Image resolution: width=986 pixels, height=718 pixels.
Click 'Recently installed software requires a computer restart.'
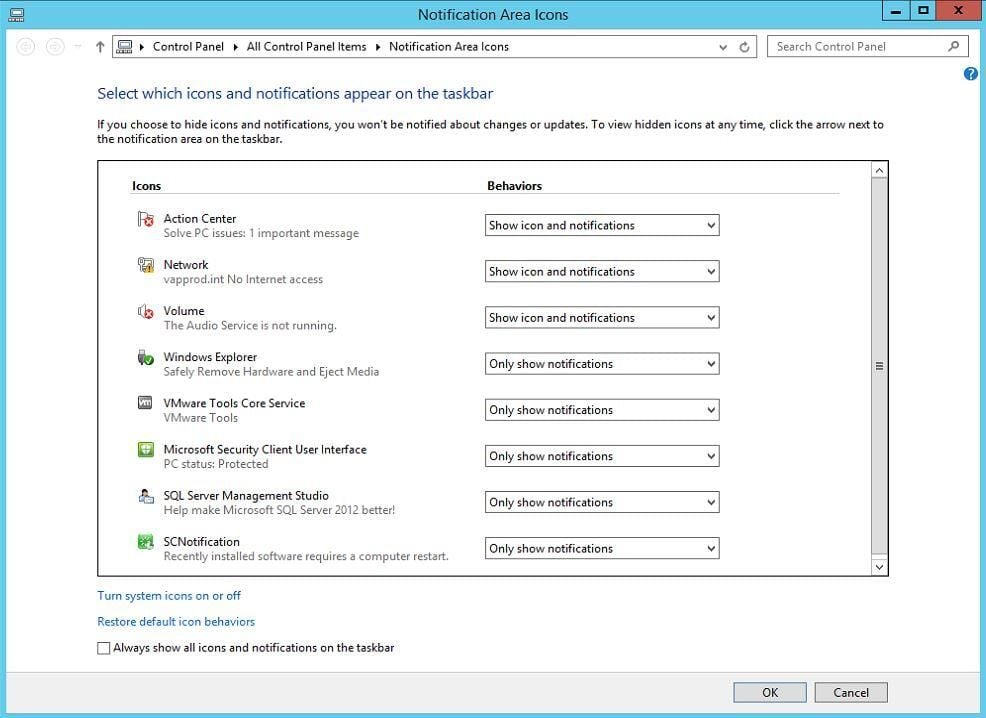[306, 556]
